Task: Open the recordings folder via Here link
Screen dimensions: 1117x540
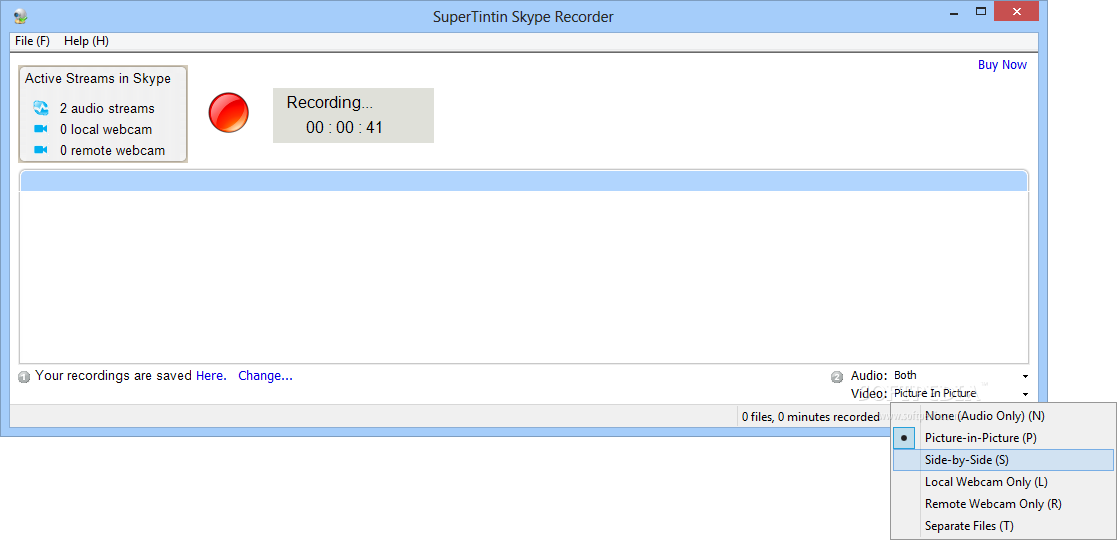Action: 211,375
